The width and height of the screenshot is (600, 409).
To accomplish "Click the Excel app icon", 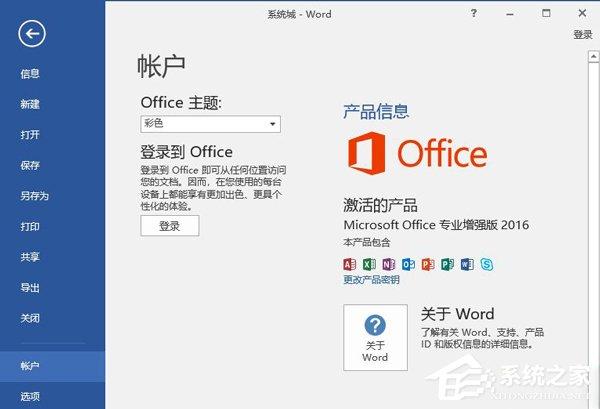I will pyautogui.click(x=369, y=264).
